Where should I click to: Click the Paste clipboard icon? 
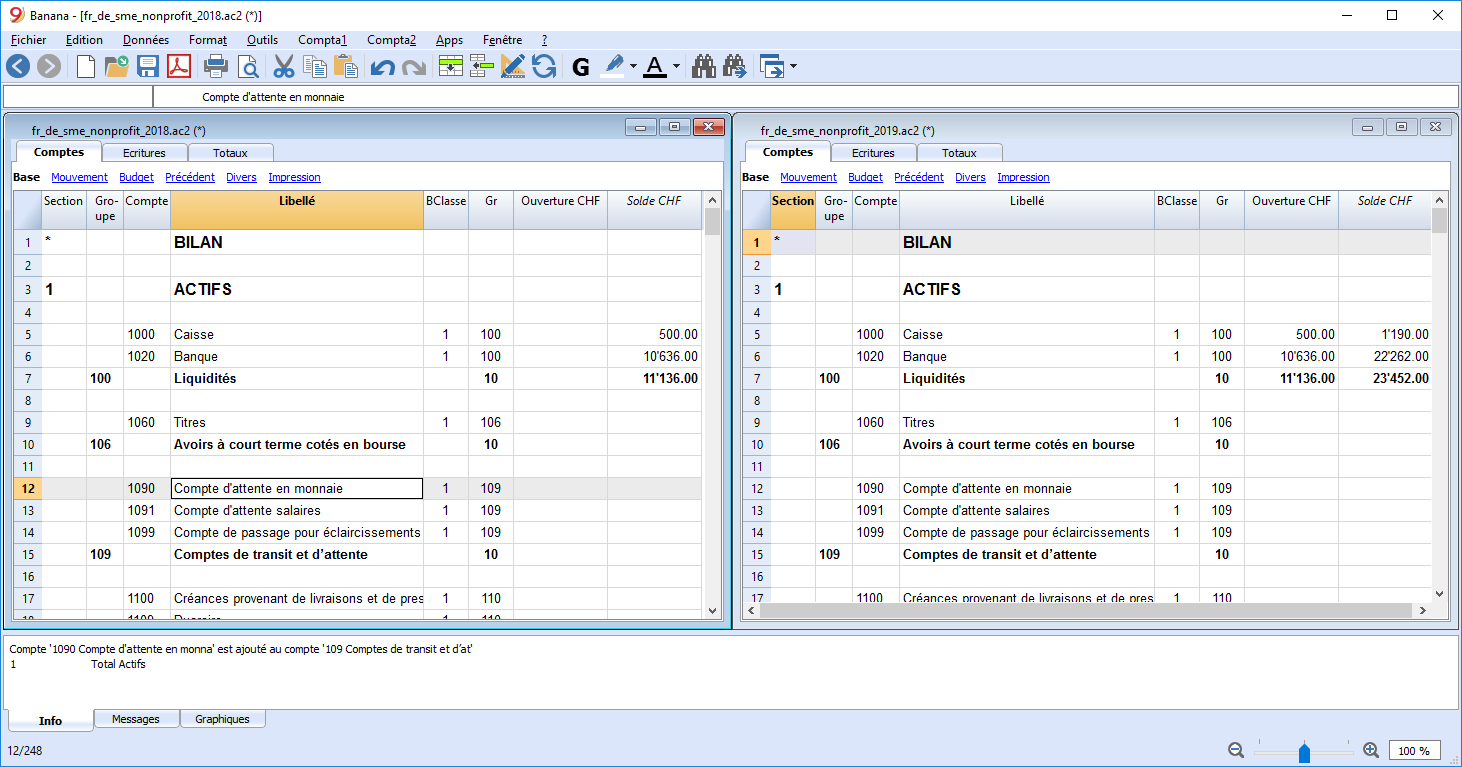coord(346,67)
